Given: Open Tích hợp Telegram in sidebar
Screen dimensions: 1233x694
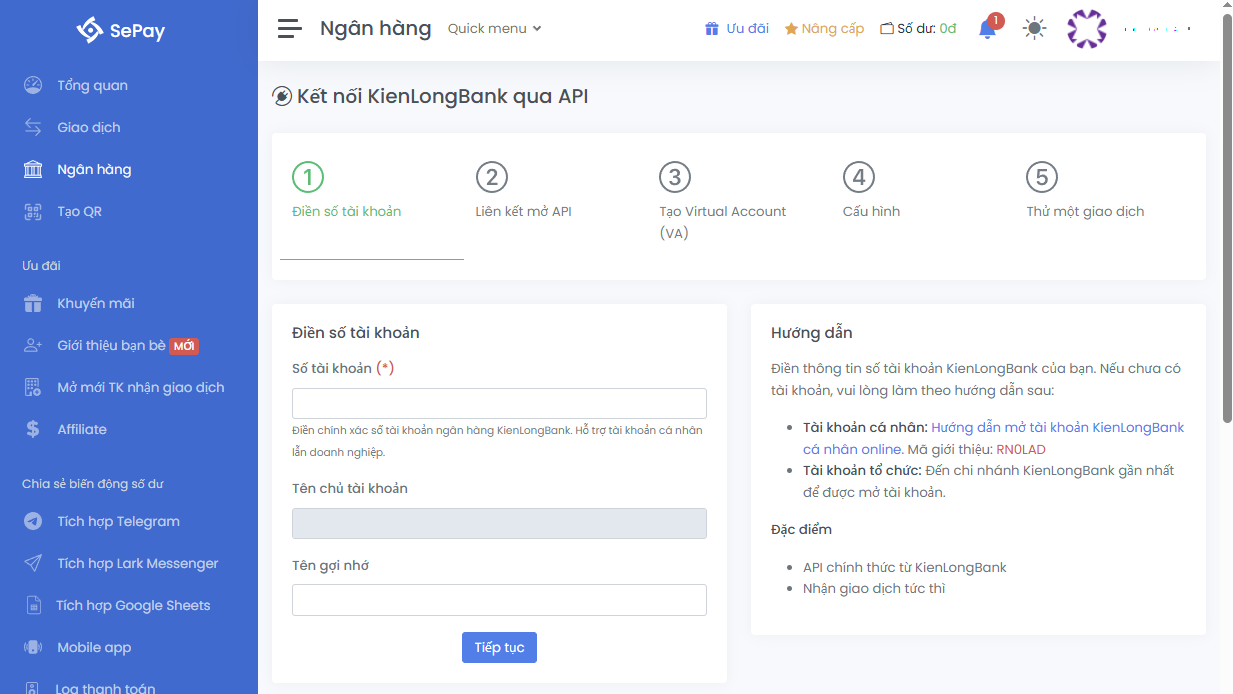Looking at the screenshot, I should click(118, 521).
